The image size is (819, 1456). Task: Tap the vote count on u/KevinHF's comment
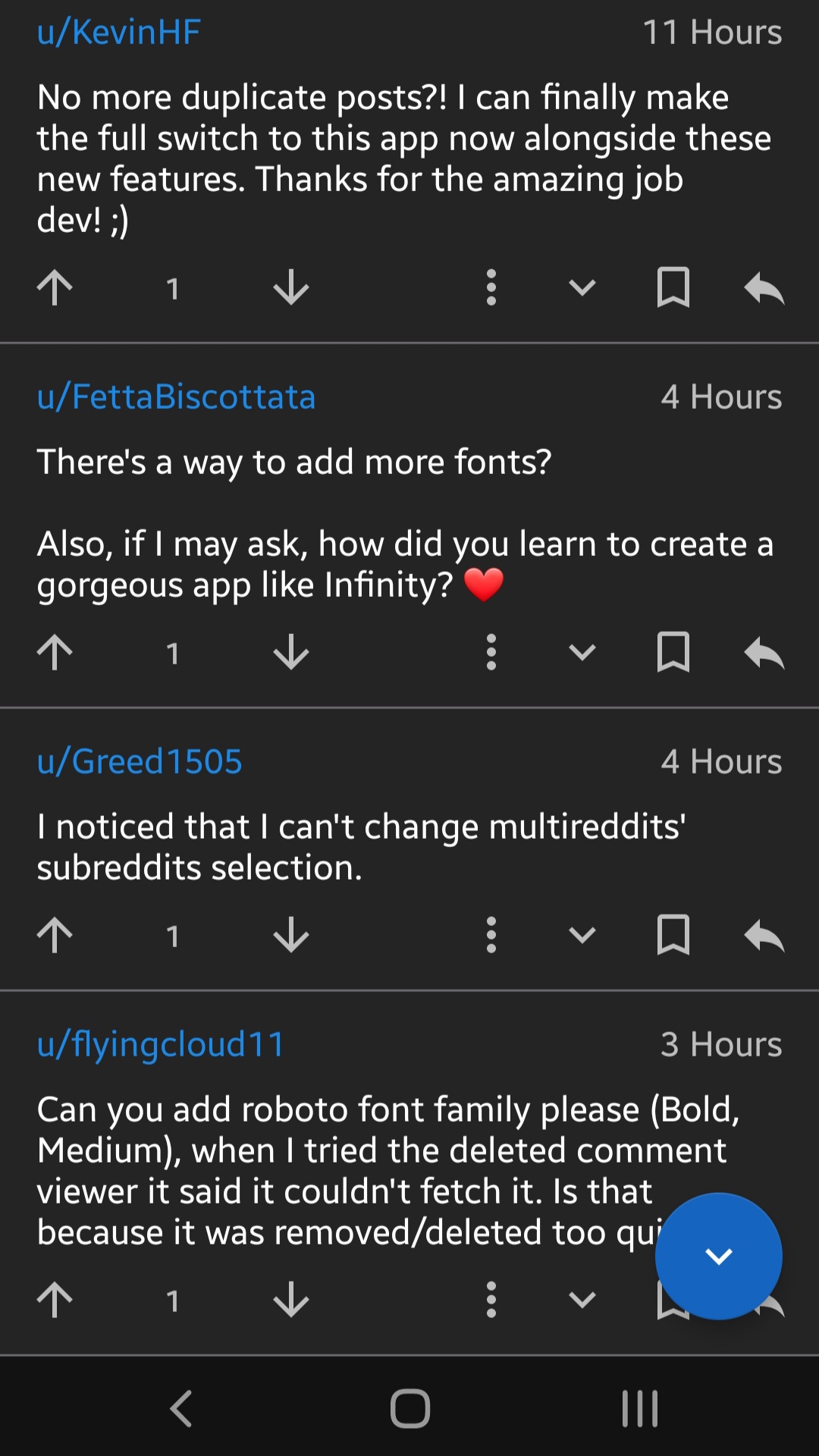pos(173,288)
